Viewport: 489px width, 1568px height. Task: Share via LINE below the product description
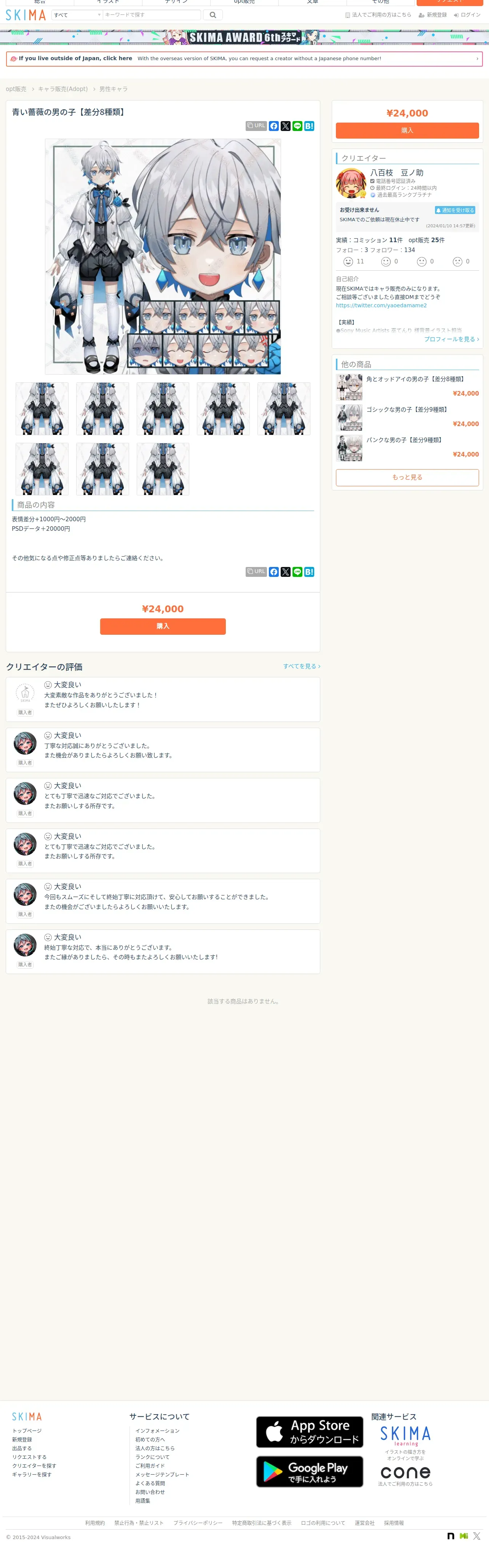click(x=297, y=572)
